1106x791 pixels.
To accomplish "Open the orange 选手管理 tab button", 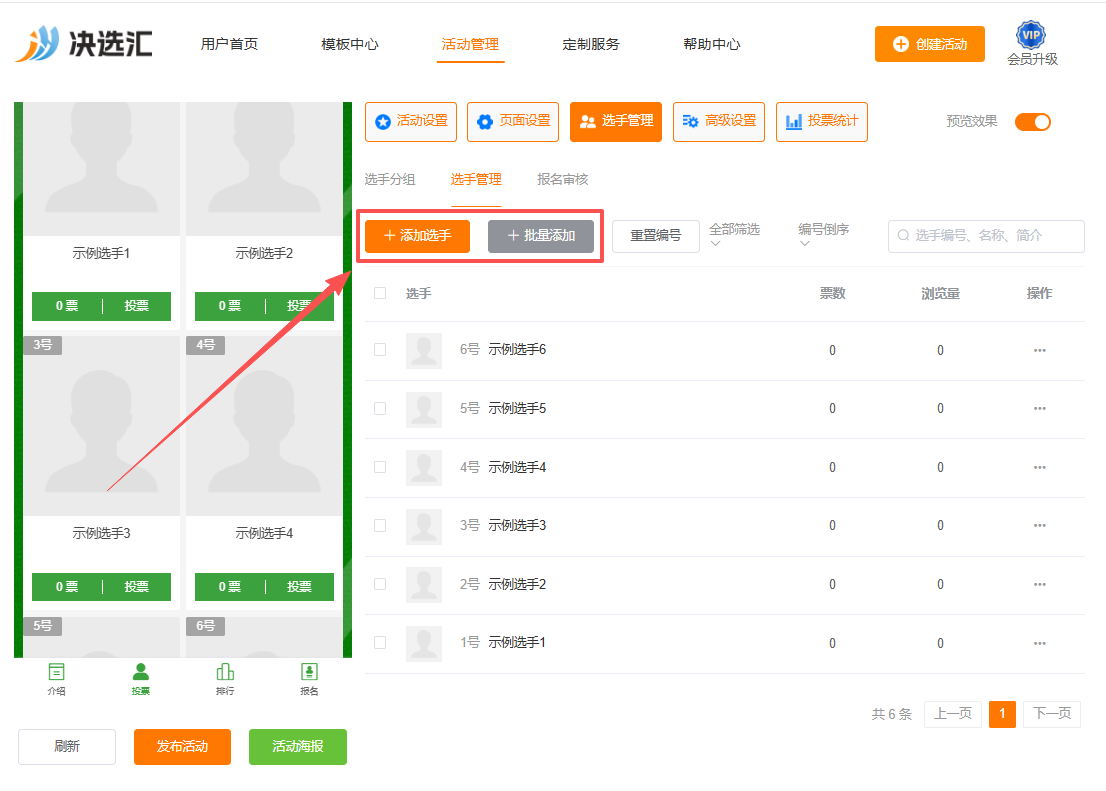I will (616, 122).
